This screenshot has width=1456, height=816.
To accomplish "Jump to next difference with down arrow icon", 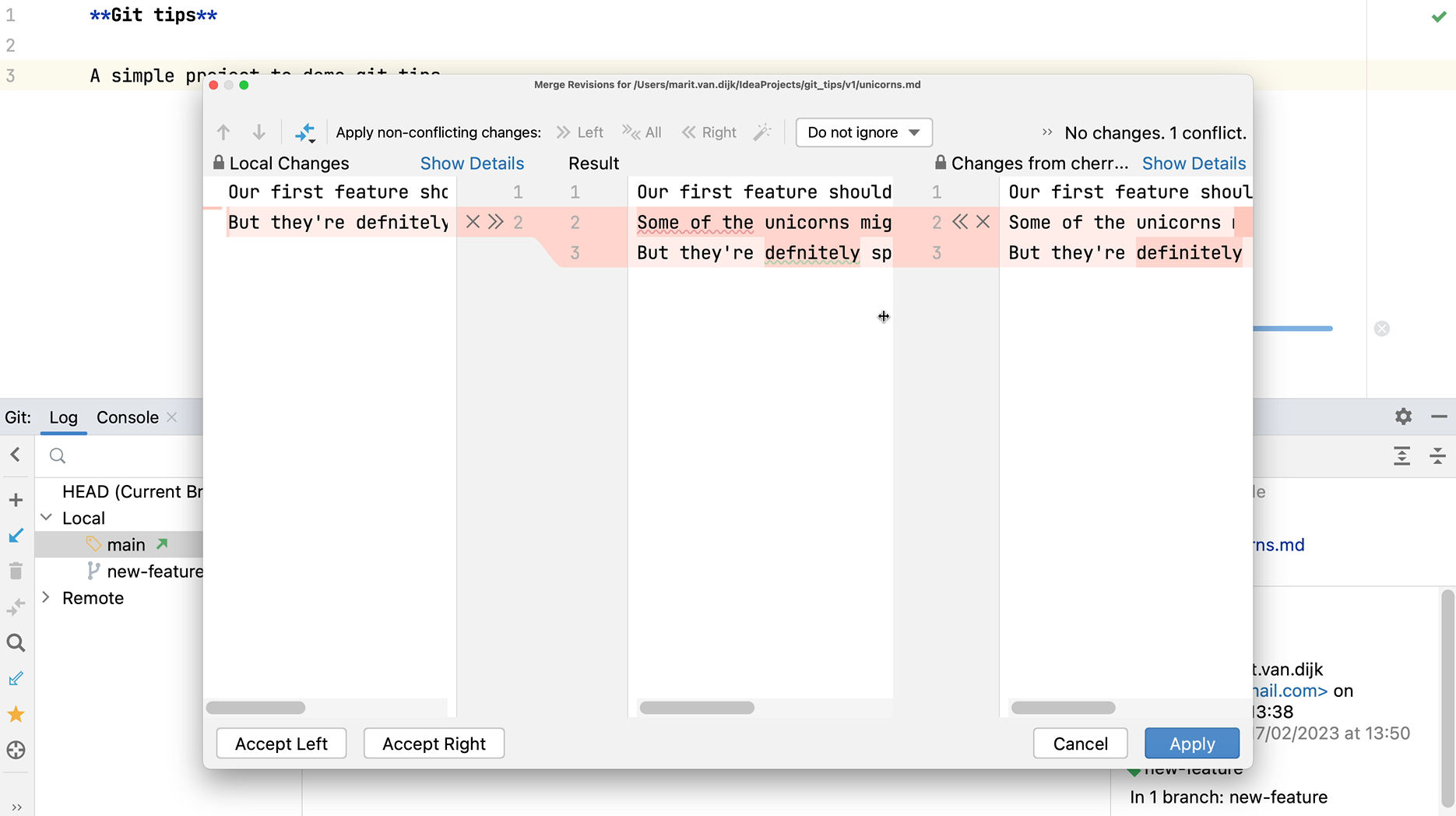I will (x=258, y=132).
